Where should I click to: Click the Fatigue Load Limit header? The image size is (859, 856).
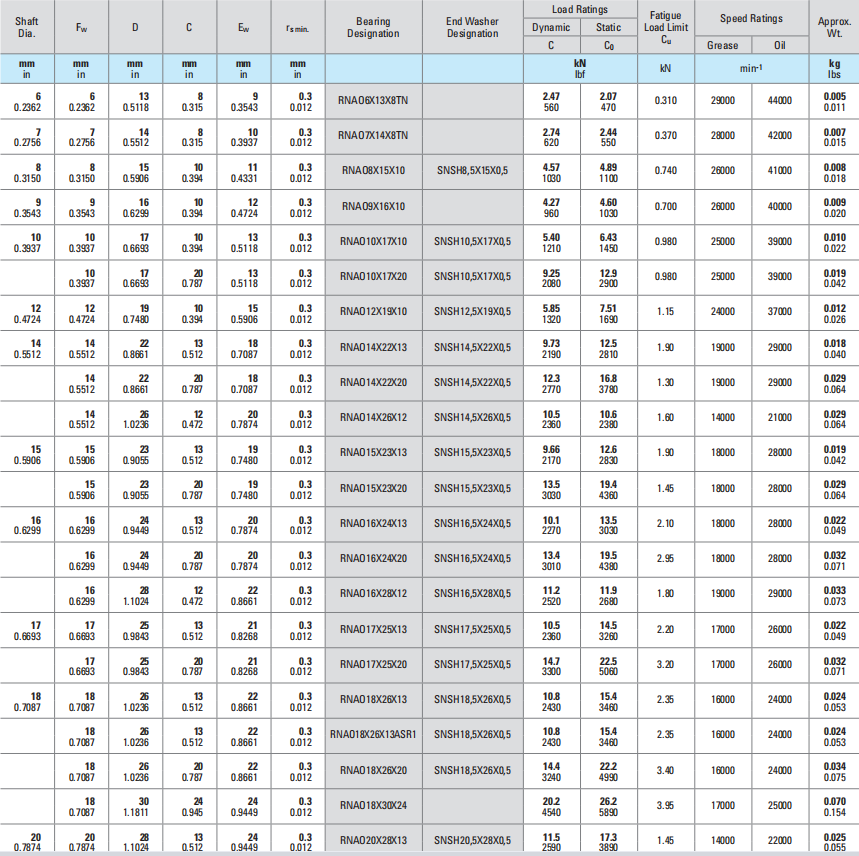coord(665,27)
